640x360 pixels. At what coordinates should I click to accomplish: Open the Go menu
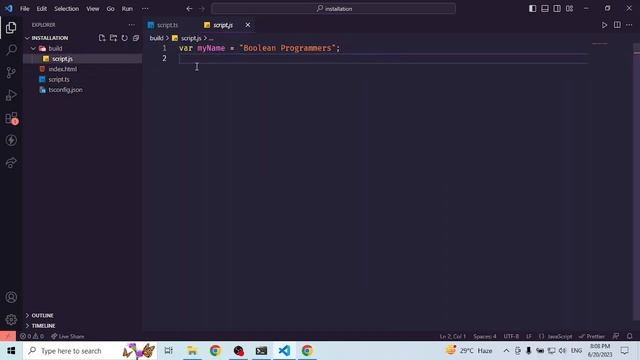[x=110, y=9]
